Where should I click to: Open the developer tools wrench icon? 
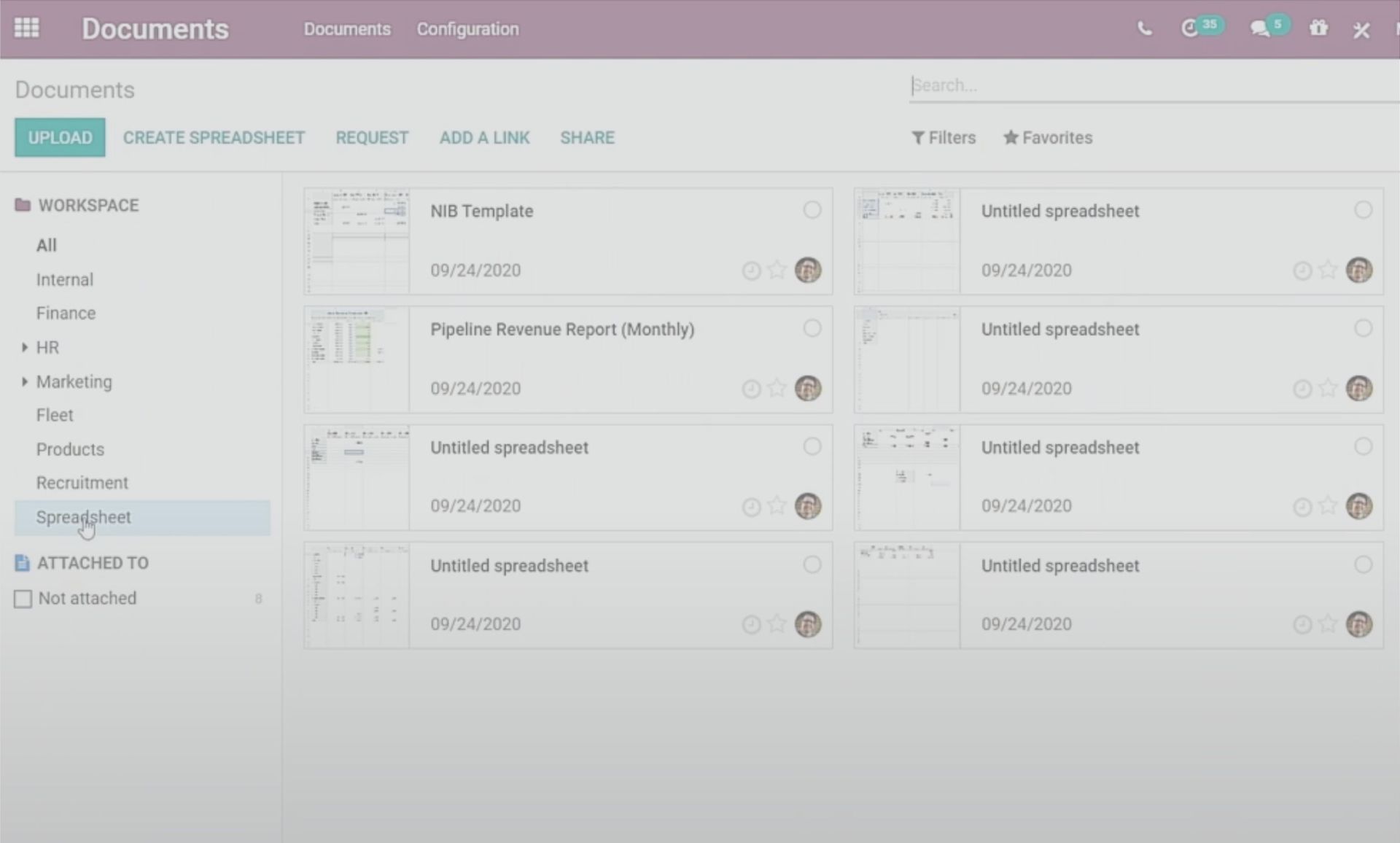click(x=1361, y=30)
